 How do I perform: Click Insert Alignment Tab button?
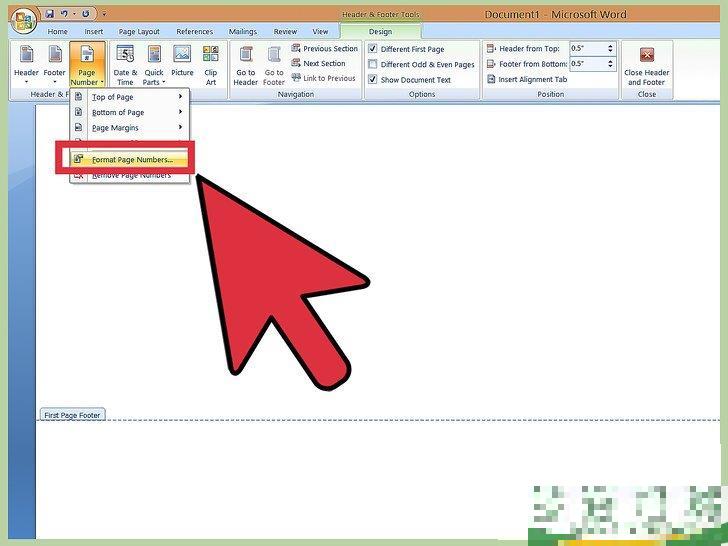point(533,80)
